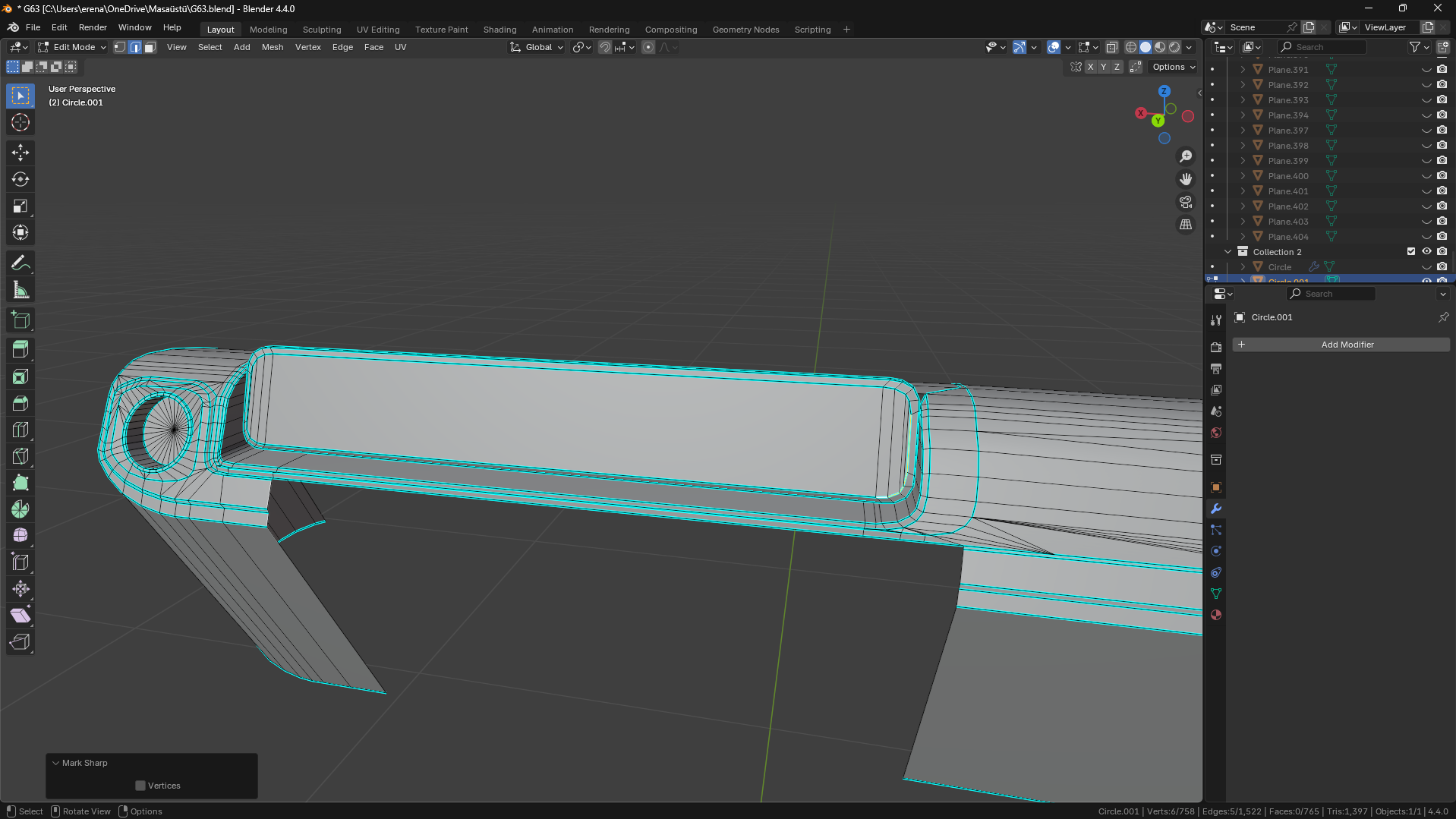The width and height of the screenshot is (1456, 819).
Task: Tick the Vertices checkbox under Mark Sharp
Action: [x=140, y=786]
